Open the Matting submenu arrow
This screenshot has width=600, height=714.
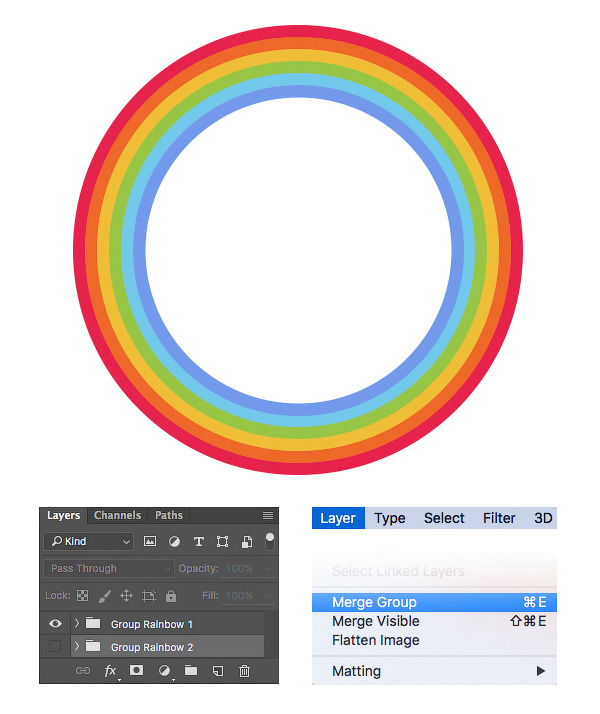click(540, 671)
